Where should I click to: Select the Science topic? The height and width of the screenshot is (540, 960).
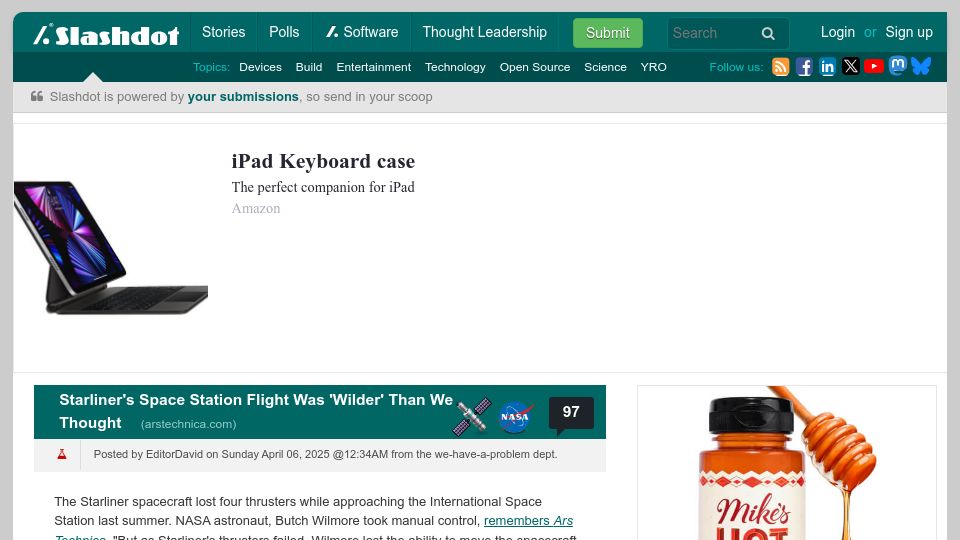click(605, 67)
